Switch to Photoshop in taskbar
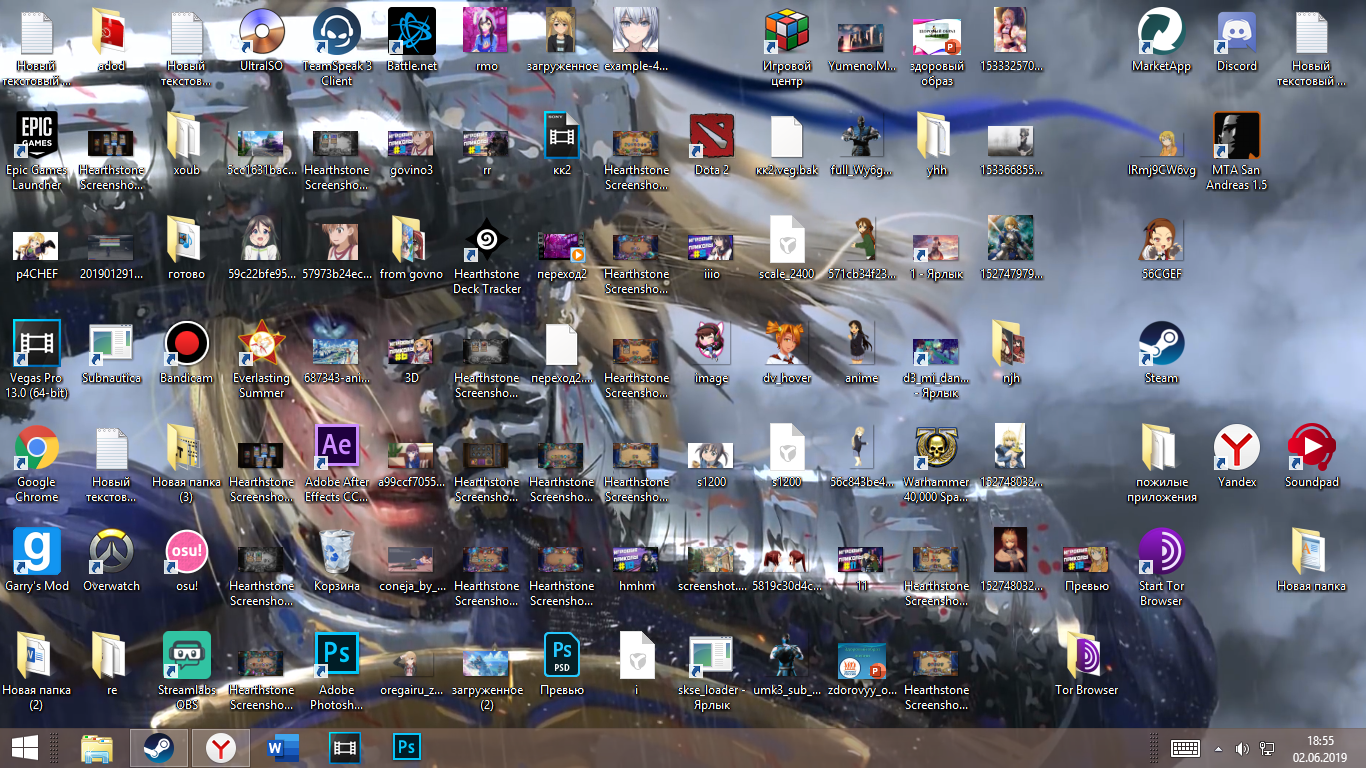 point(405,747)
